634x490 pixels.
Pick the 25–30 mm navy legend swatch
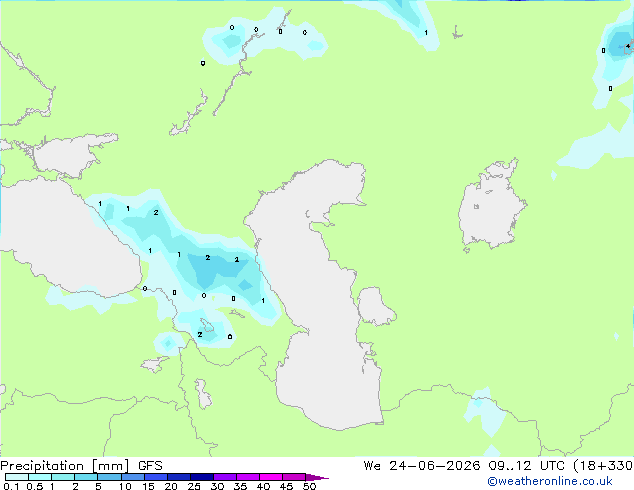coord(202,477)
